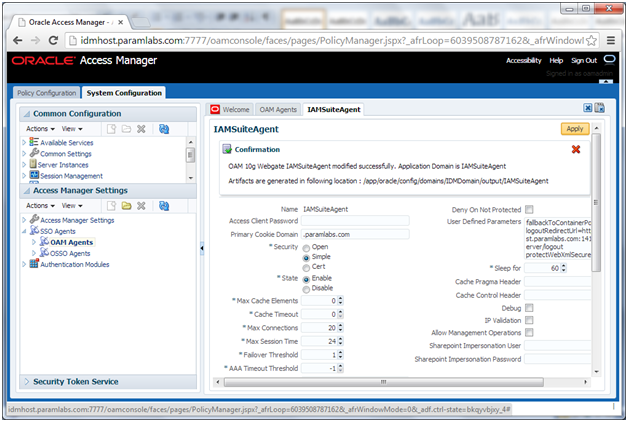628x422 pixels.
Task: Switch to the System Configuration tab
Action: coord(124,93)
